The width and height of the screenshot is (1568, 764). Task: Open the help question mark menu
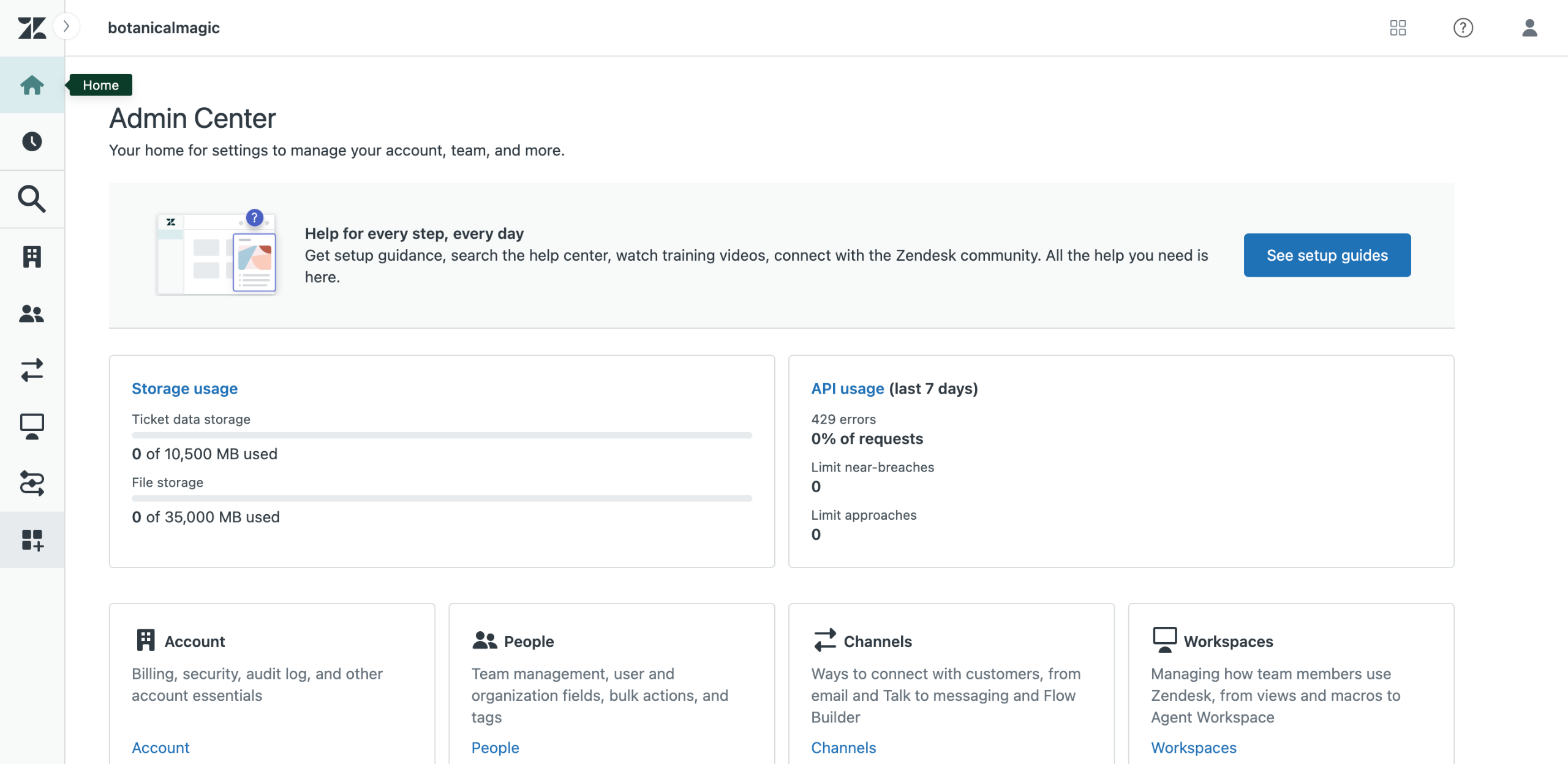(x=1463, y=28)
